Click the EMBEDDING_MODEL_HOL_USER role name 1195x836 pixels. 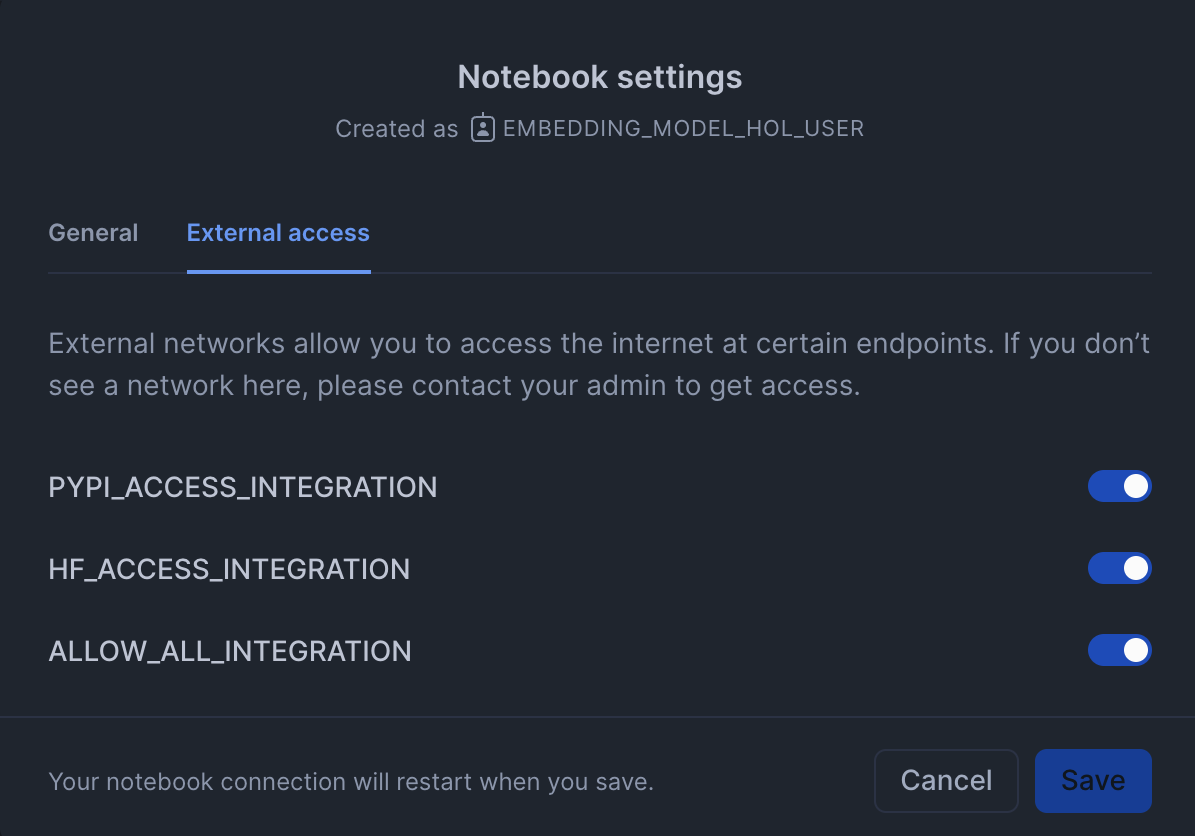683,128
